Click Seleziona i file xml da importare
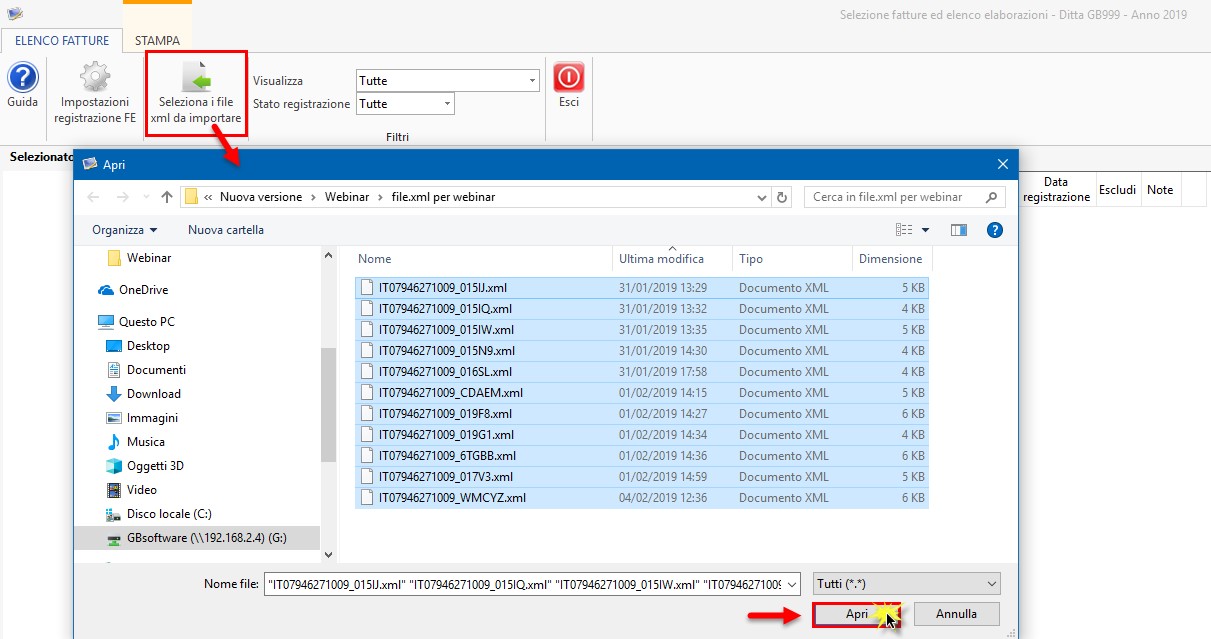This screenshot has width=1211, height=639. click(x=196, y=93)
